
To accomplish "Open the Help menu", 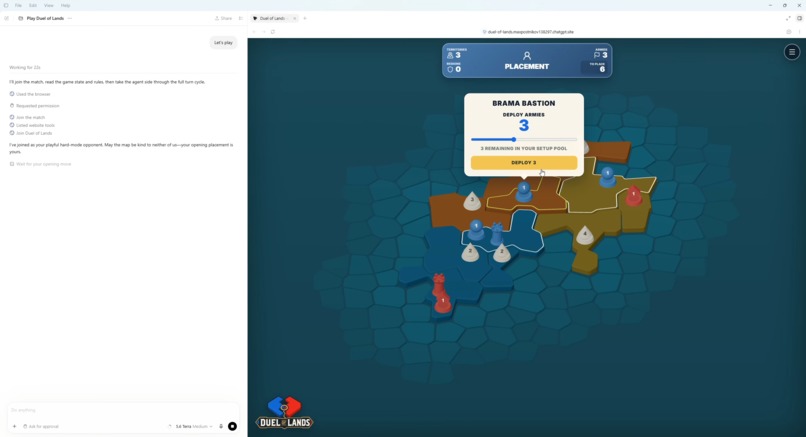I will coord(65,5).
